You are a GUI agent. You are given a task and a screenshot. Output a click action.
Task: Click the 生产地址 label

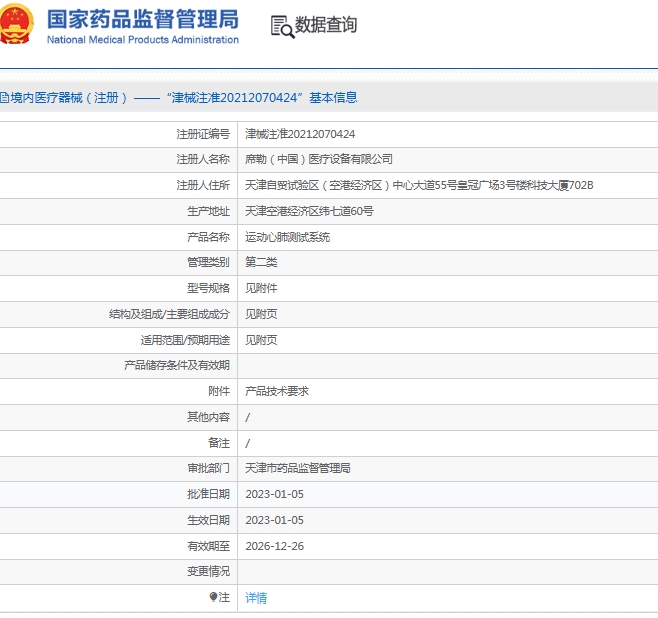[209, 211]
